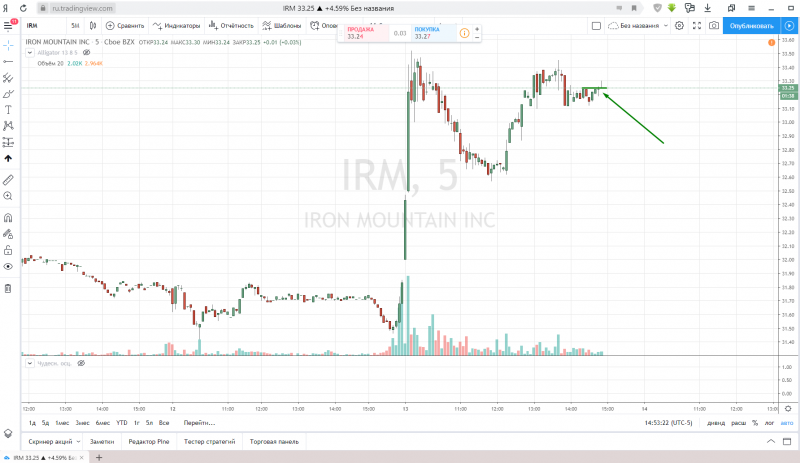
Task: Open the Перейти… go-to-date dialog
Action: (x=199, y=423)
